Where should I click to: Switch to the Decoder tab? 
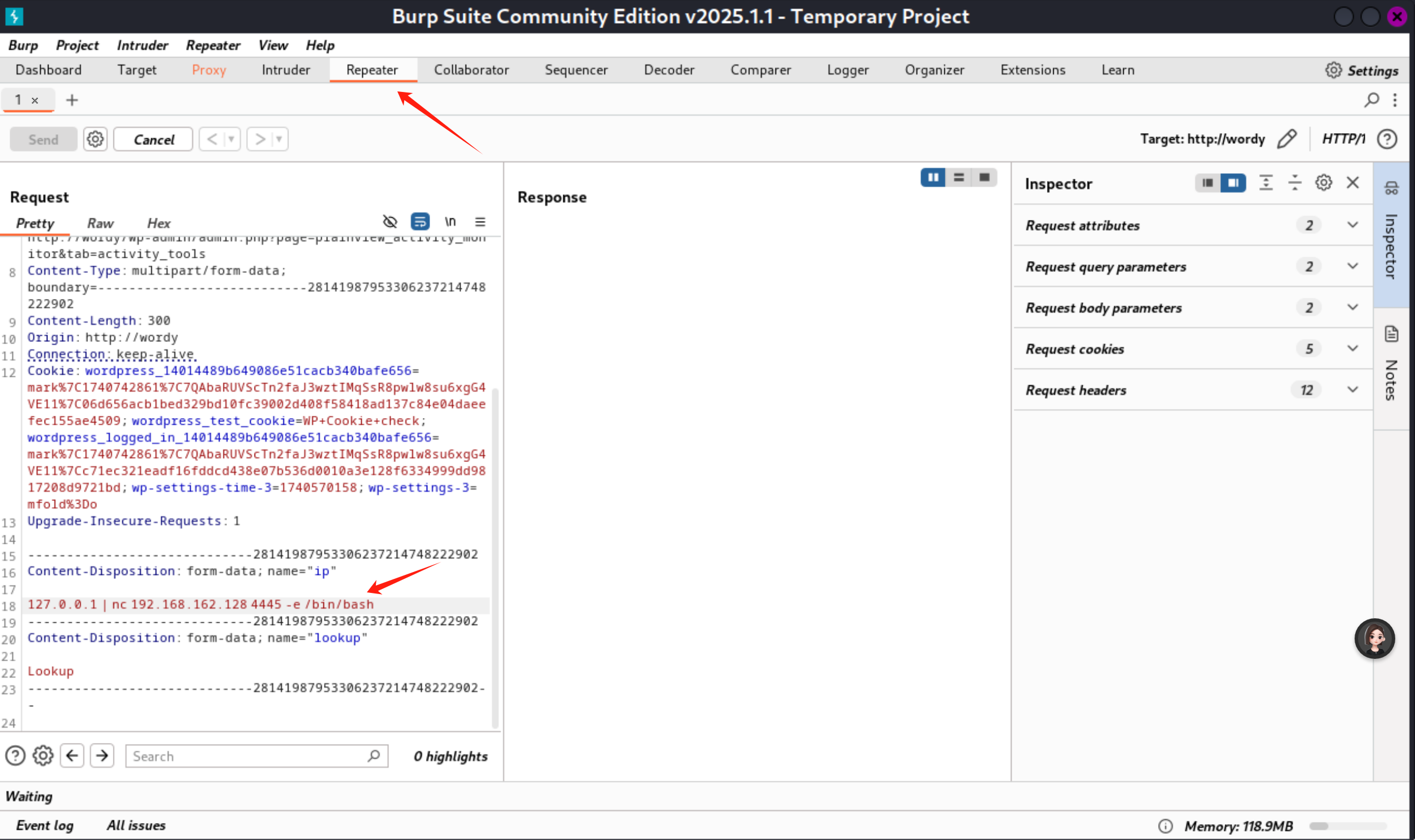pos(669,70)
